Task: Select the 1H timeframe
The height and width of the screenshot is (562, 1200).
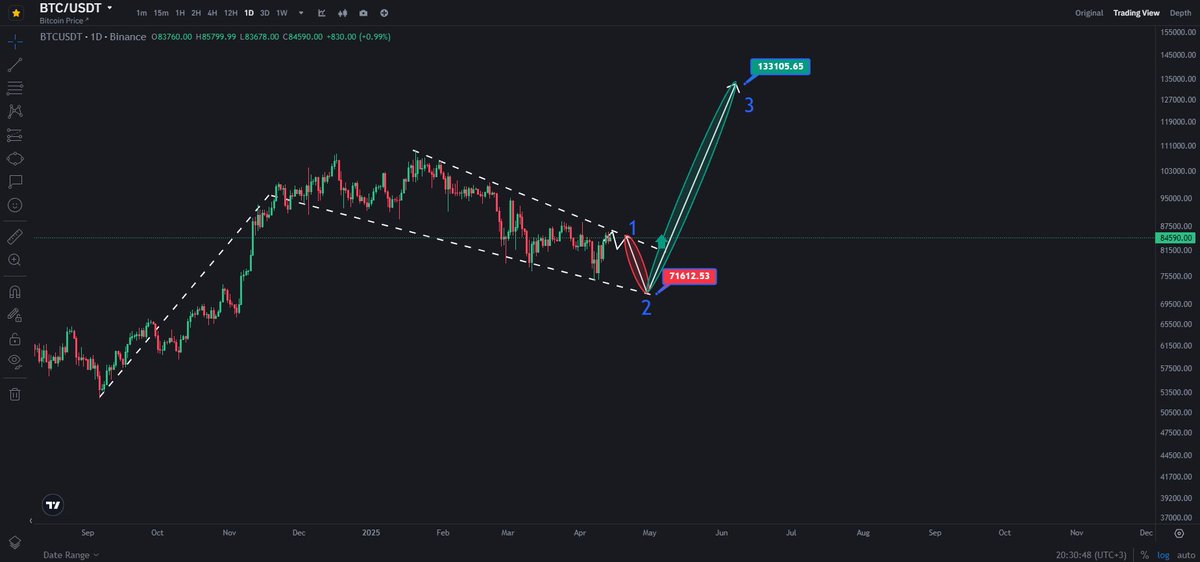Action: pyautogui.click(x=180, y=13)
